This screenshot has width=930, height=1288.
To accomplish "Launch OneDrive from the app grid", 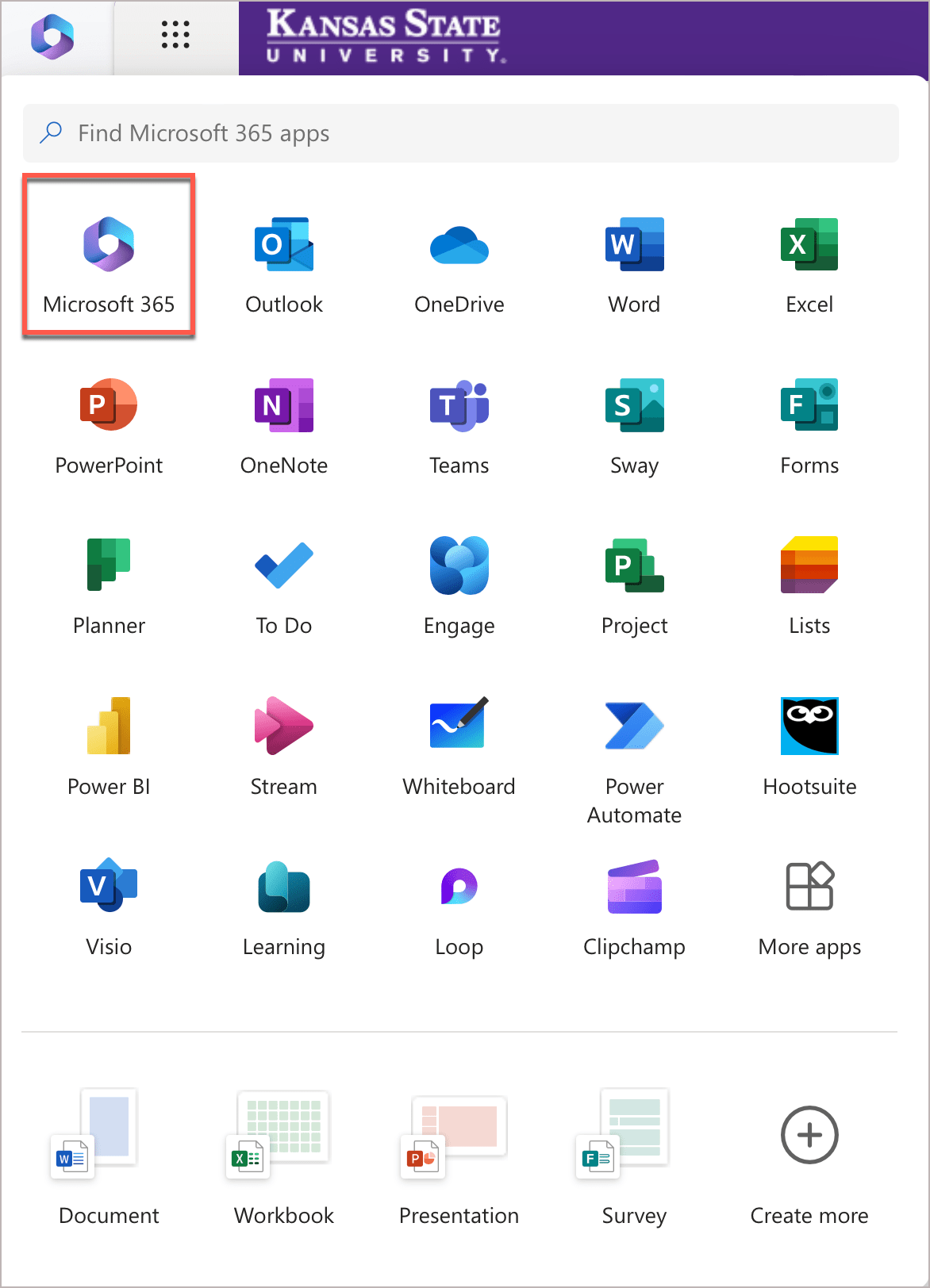I will [x=459, y=266].
